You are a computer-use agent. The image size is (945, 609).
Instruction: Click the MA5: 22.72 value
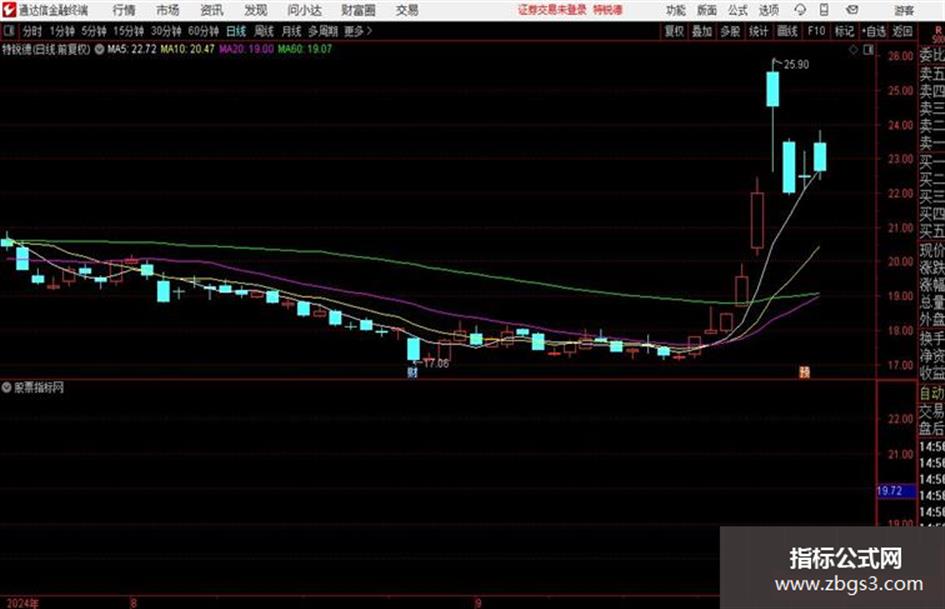click(132, 49)
